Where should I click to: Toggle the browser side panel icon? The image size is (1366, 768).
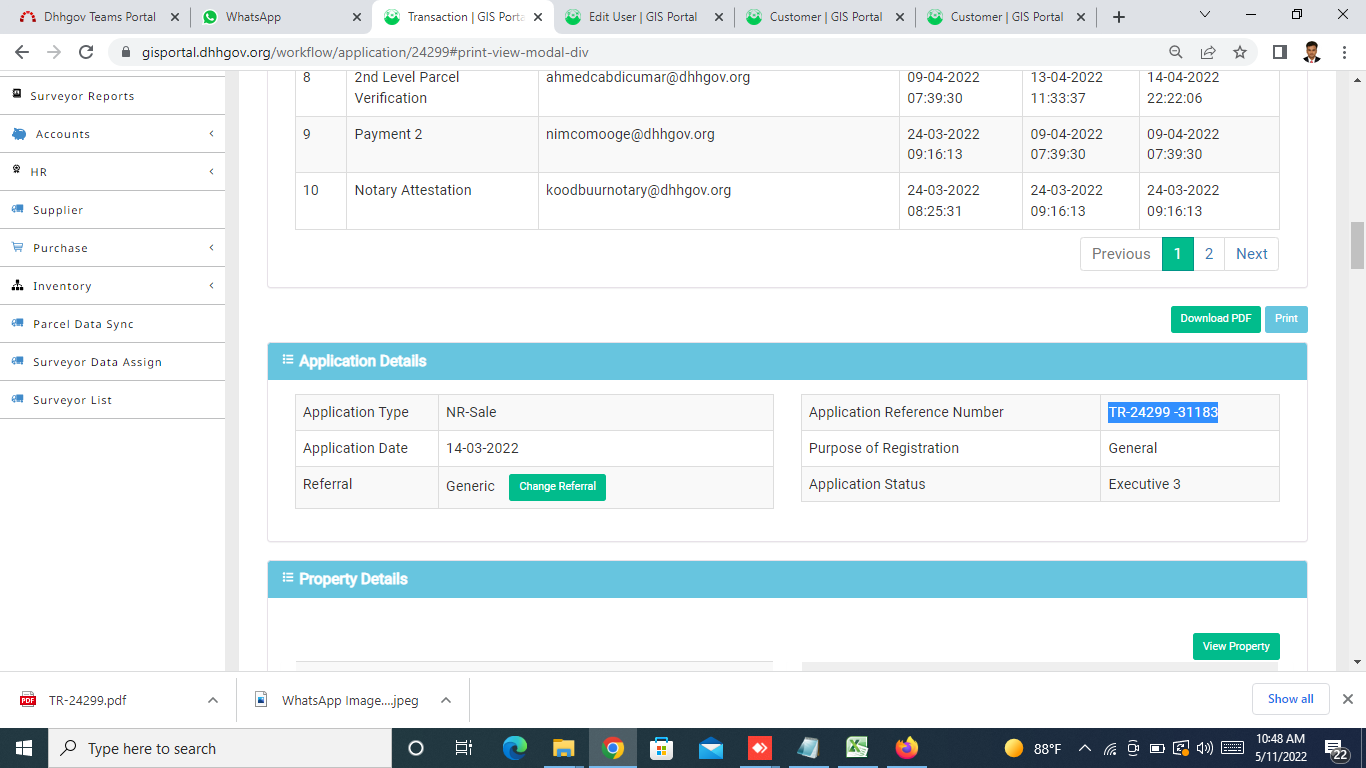point(1279,52)
